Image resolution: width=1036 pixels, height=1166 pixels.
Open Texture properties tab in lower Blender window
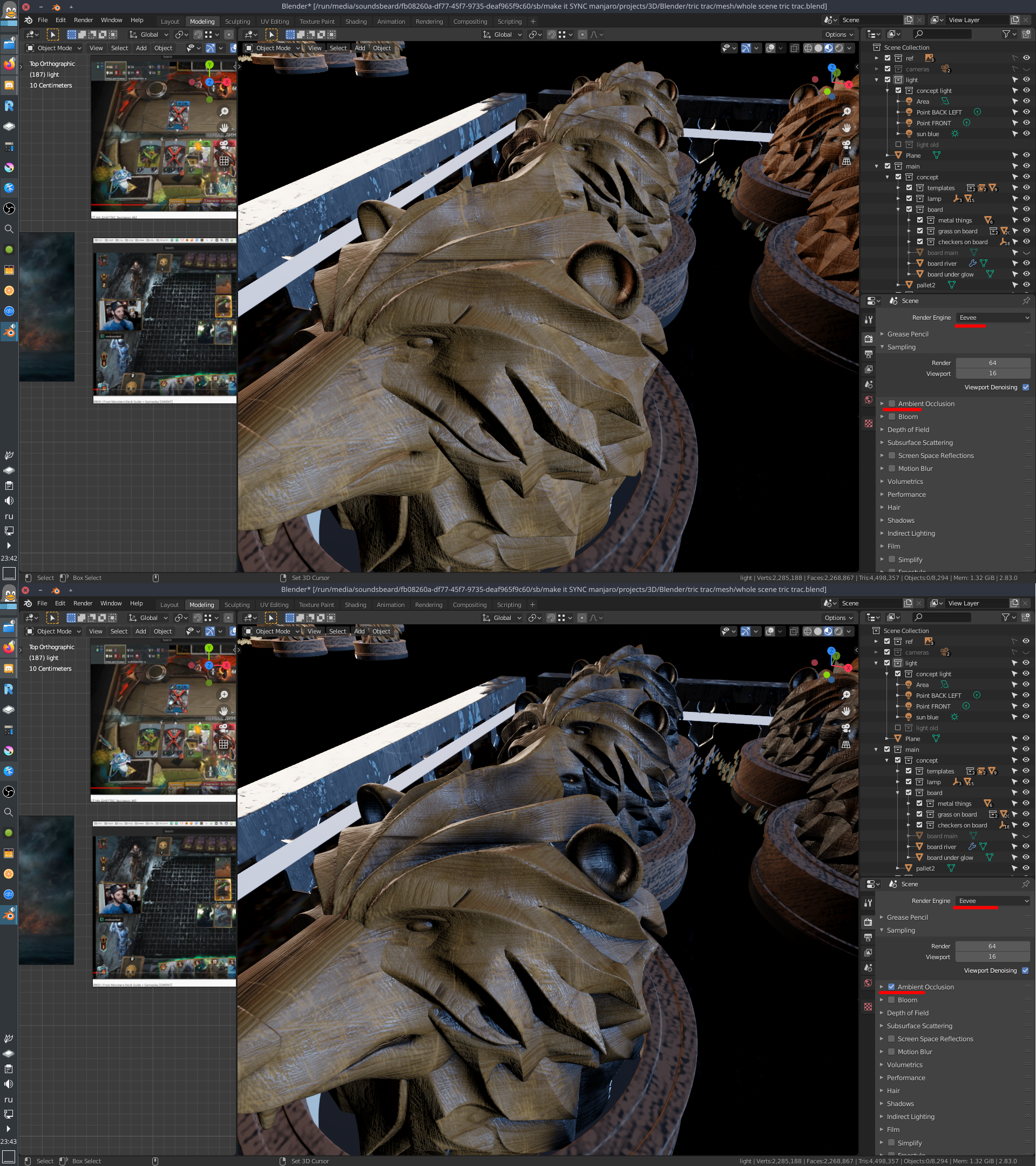[x=868, y=1006]
